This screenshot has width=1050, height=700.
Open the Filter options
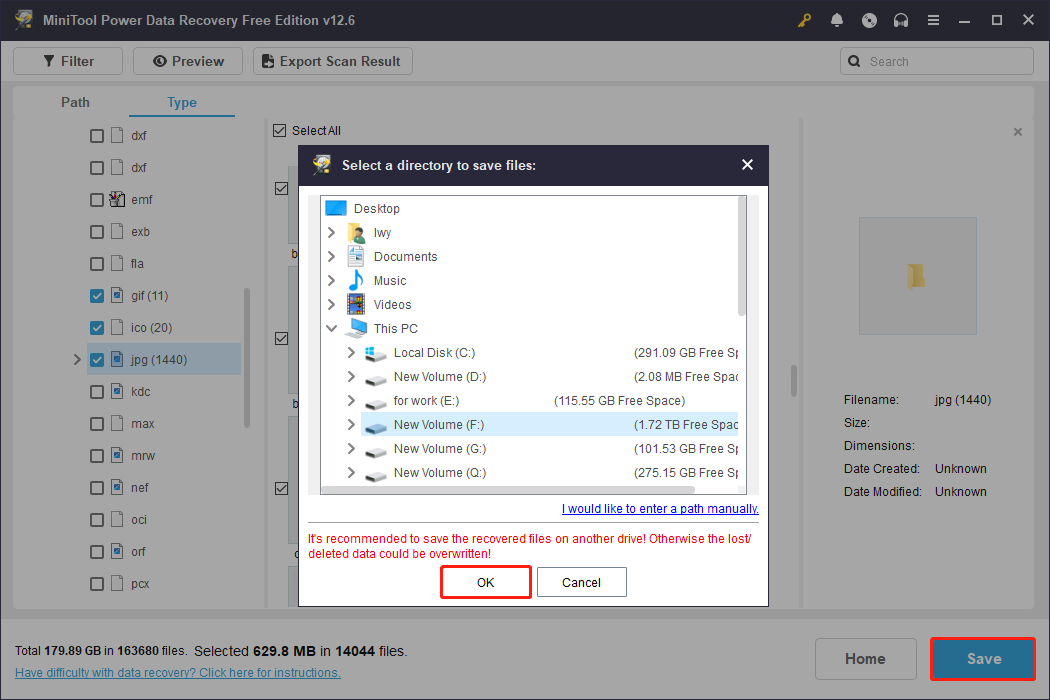[x=68, y=61]
